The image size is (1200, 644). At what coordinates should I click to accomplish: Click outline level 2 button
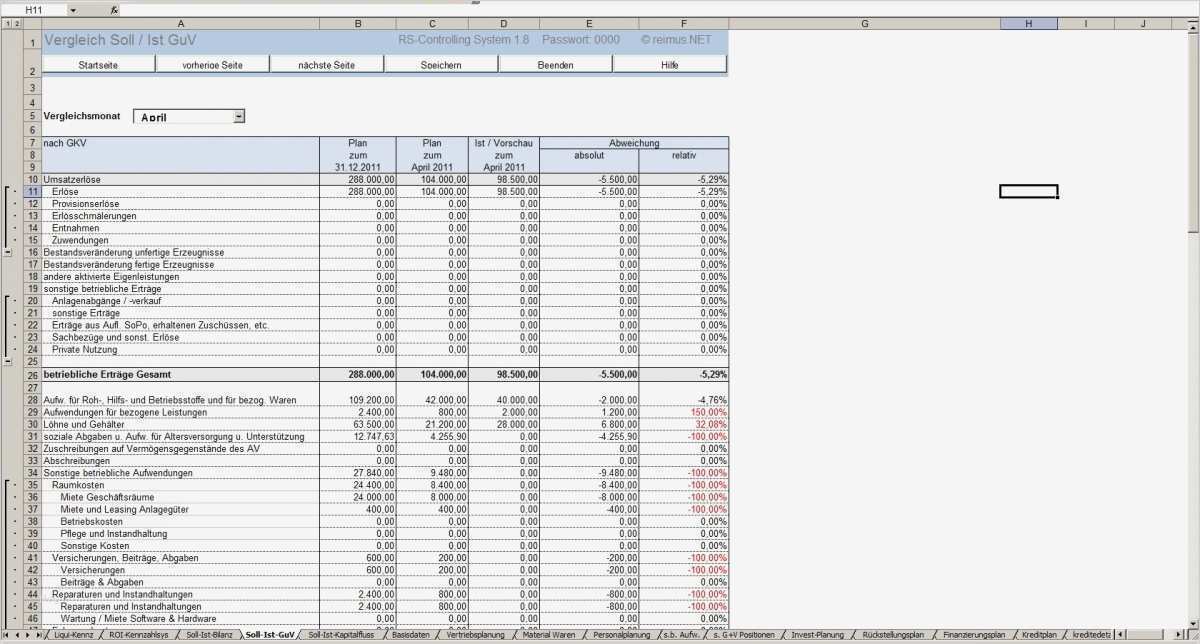click(x=18, y=22)
